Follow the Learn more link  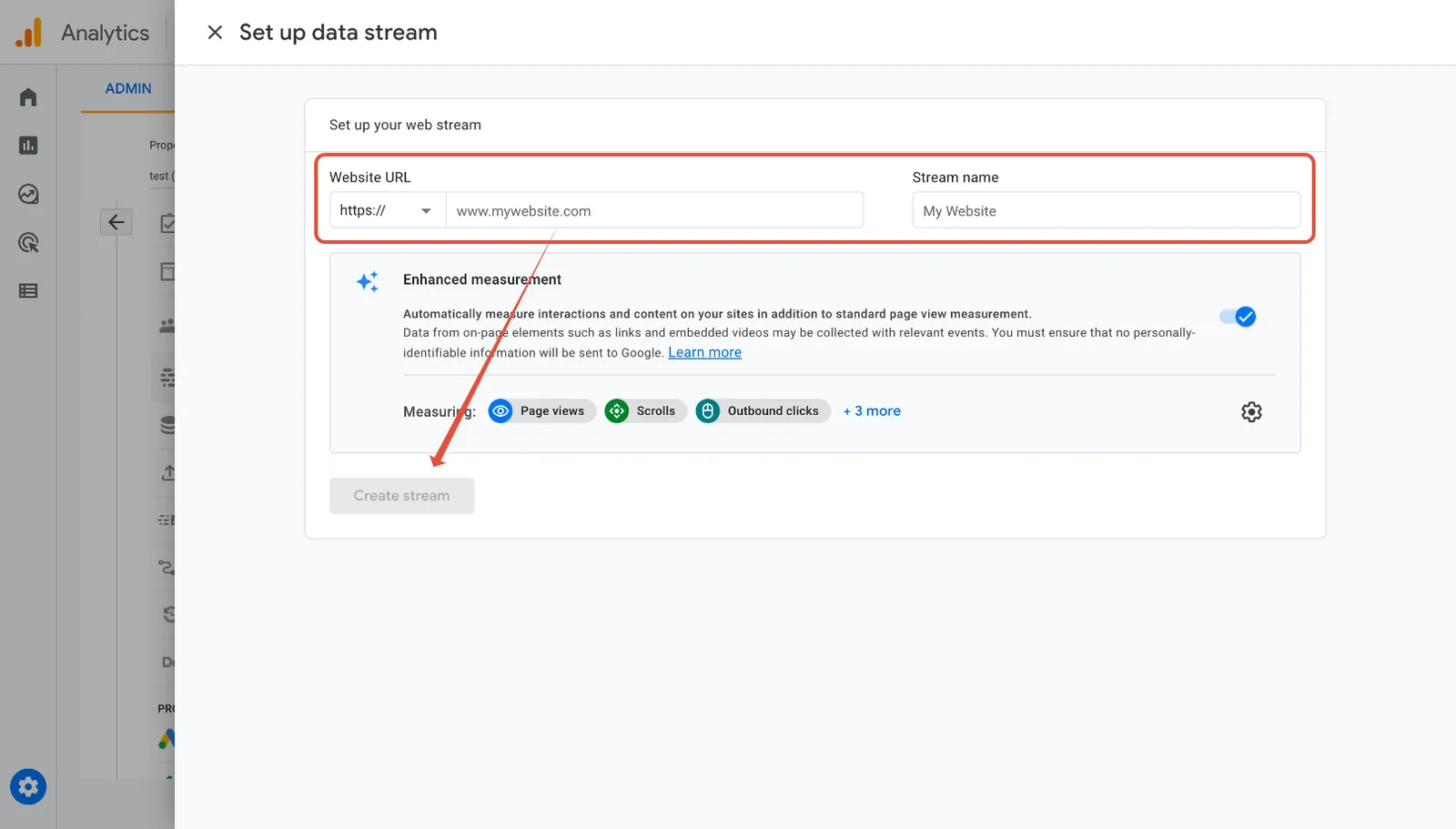(704, 352)
